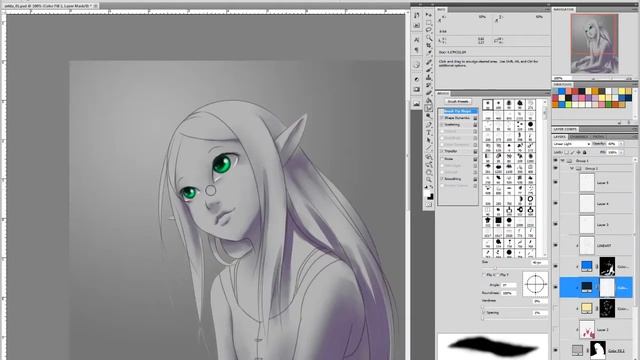This screenshot has height=360, width=640.
Task: Select the Eyedropper tool
Action: [429, 52]
